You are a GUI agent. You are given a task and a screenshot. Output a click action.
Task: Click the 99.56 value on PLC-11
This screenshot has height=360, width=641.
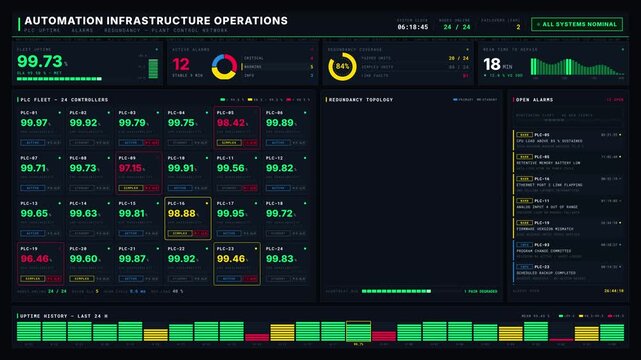coord(231,168)
